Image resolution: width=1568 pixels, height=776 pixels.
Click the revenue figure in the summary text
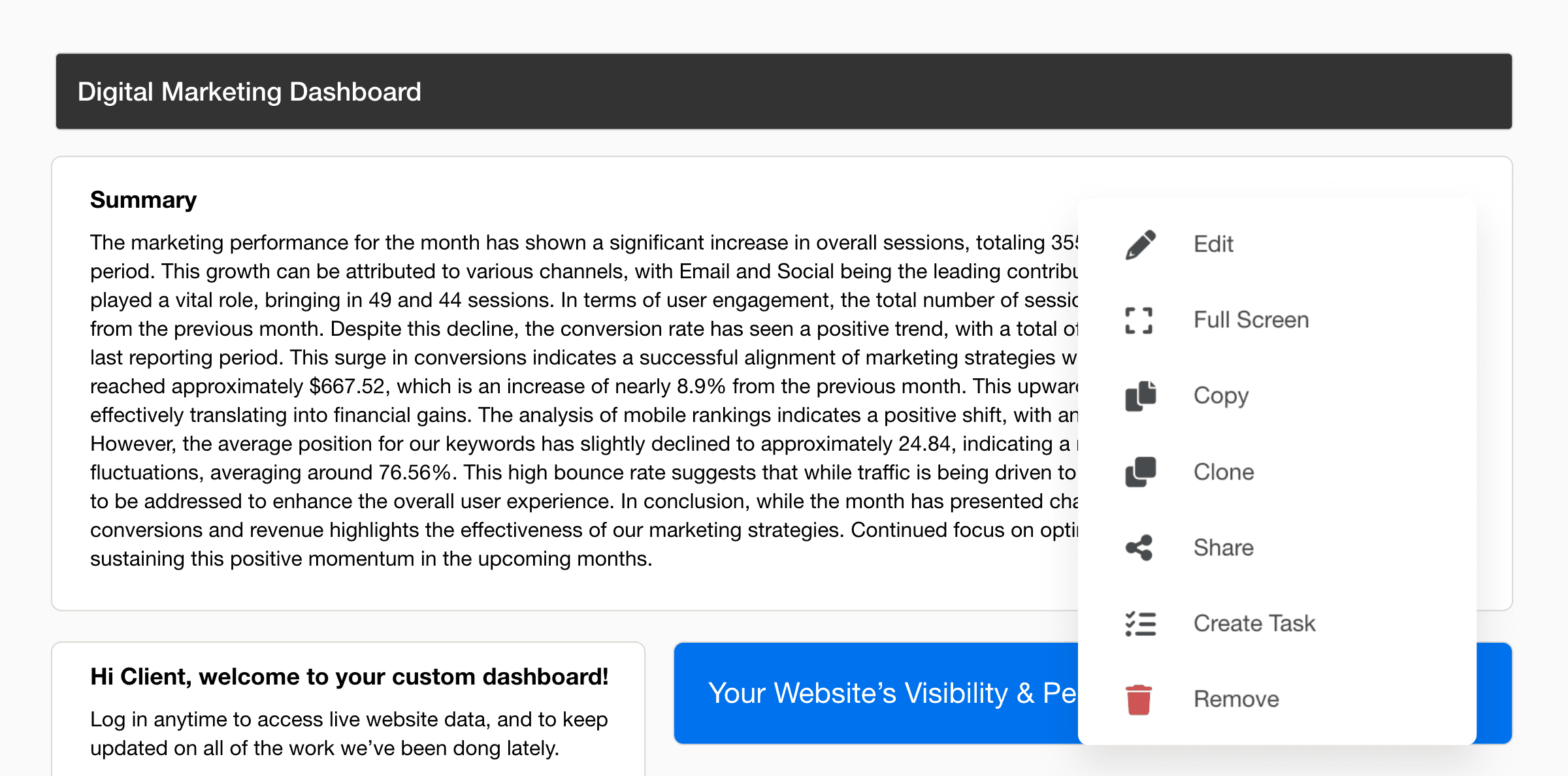click(344, 386)
